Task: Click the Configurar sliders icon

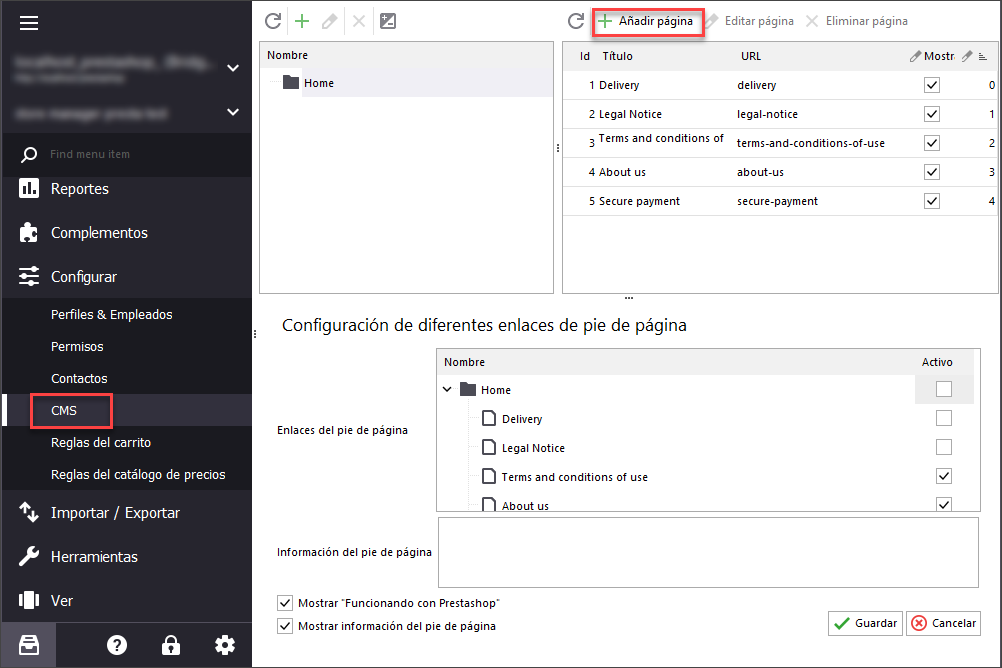Action: point(29,277)
